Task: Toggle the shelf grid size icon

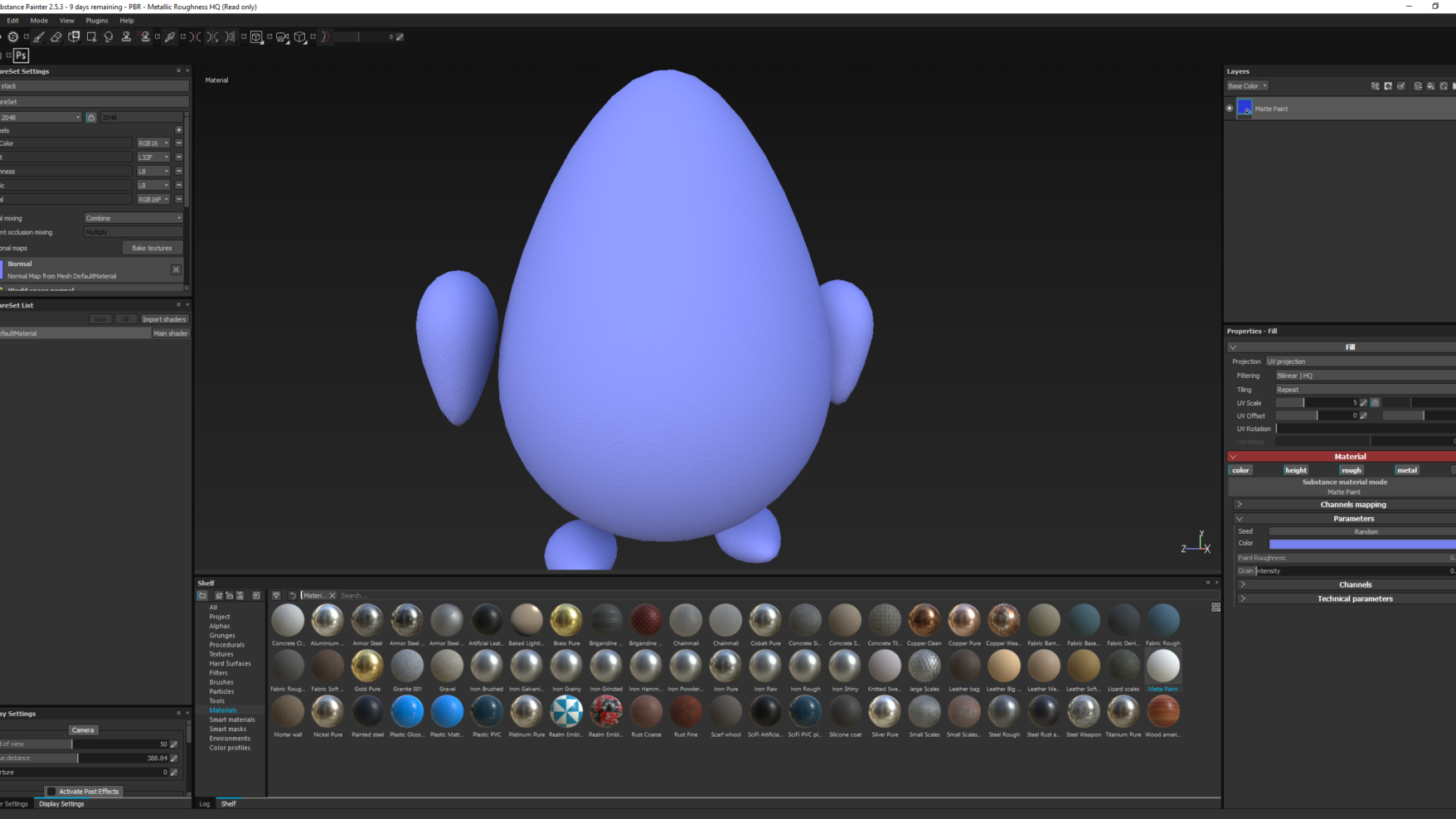Action: coord(1216,607)
